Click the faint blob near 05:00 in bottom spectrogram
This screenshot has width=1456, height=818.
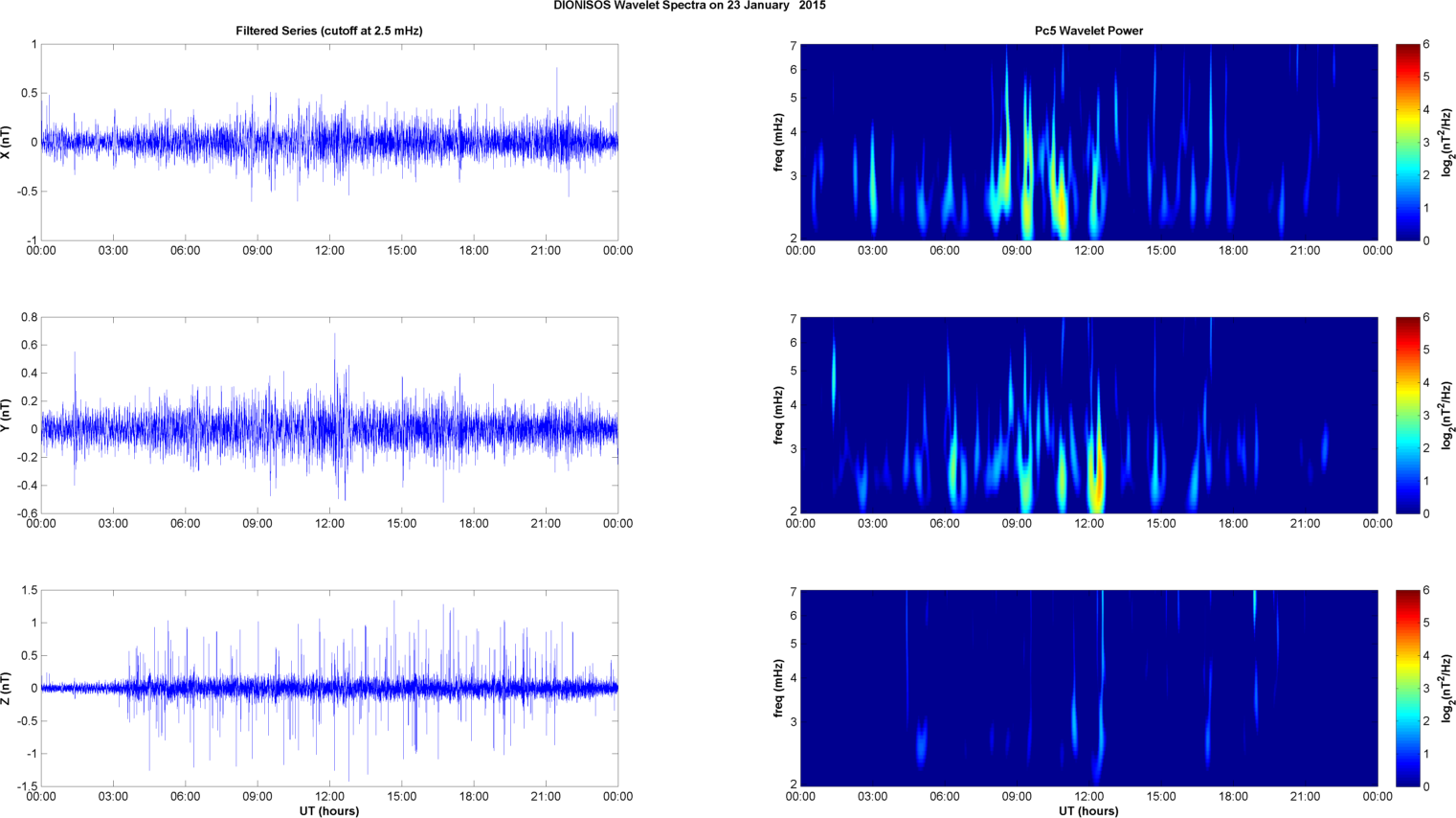pyautogui.click(x=921, y=743)
